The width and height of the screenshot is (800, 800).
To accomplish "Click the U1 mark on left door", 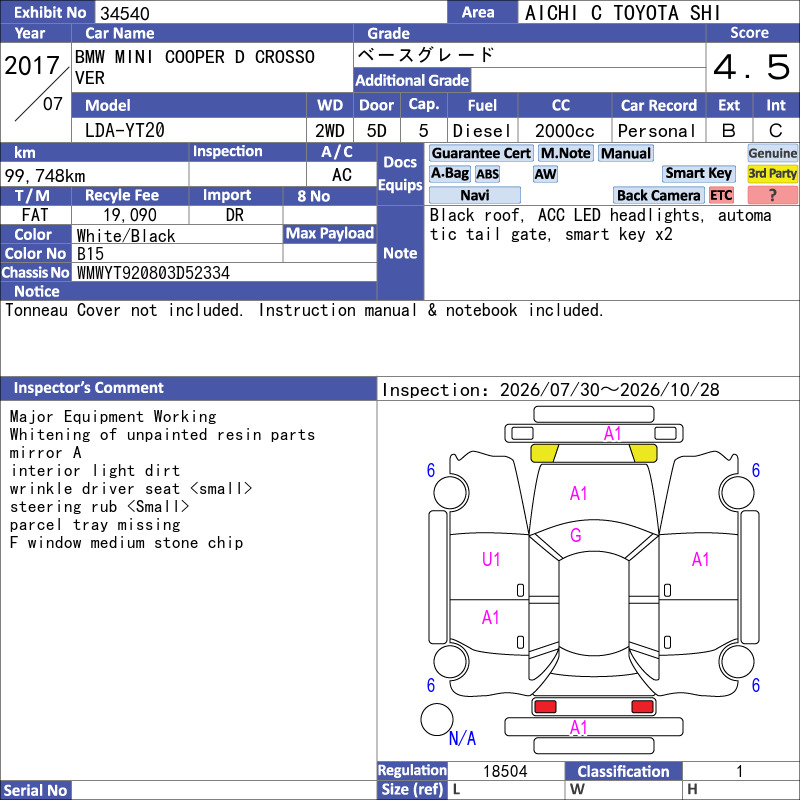I will (491, 560).
